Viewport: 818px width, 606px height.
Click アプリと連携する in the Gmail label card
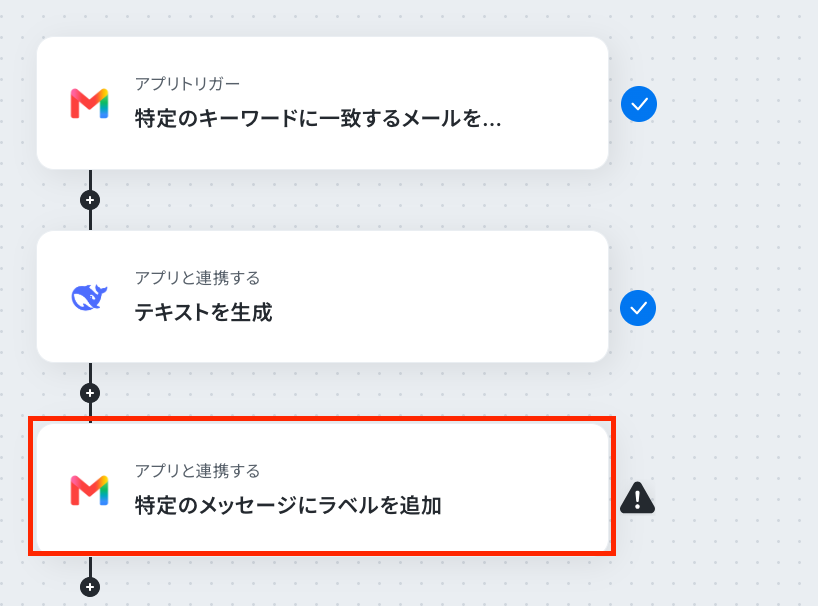tap(197, 471)
